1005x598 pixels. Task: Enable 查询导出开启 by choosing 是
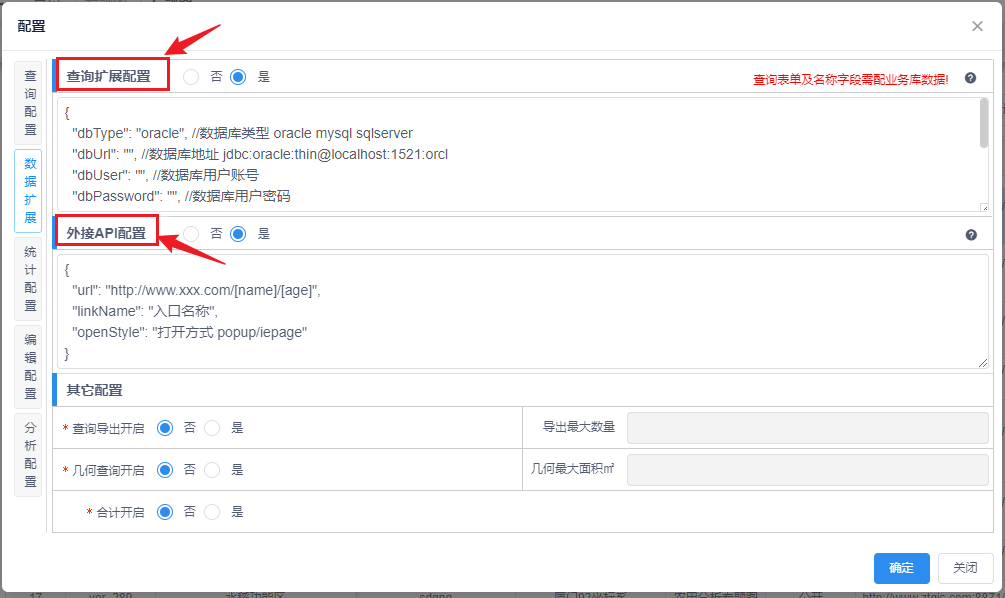coord(212,428)
